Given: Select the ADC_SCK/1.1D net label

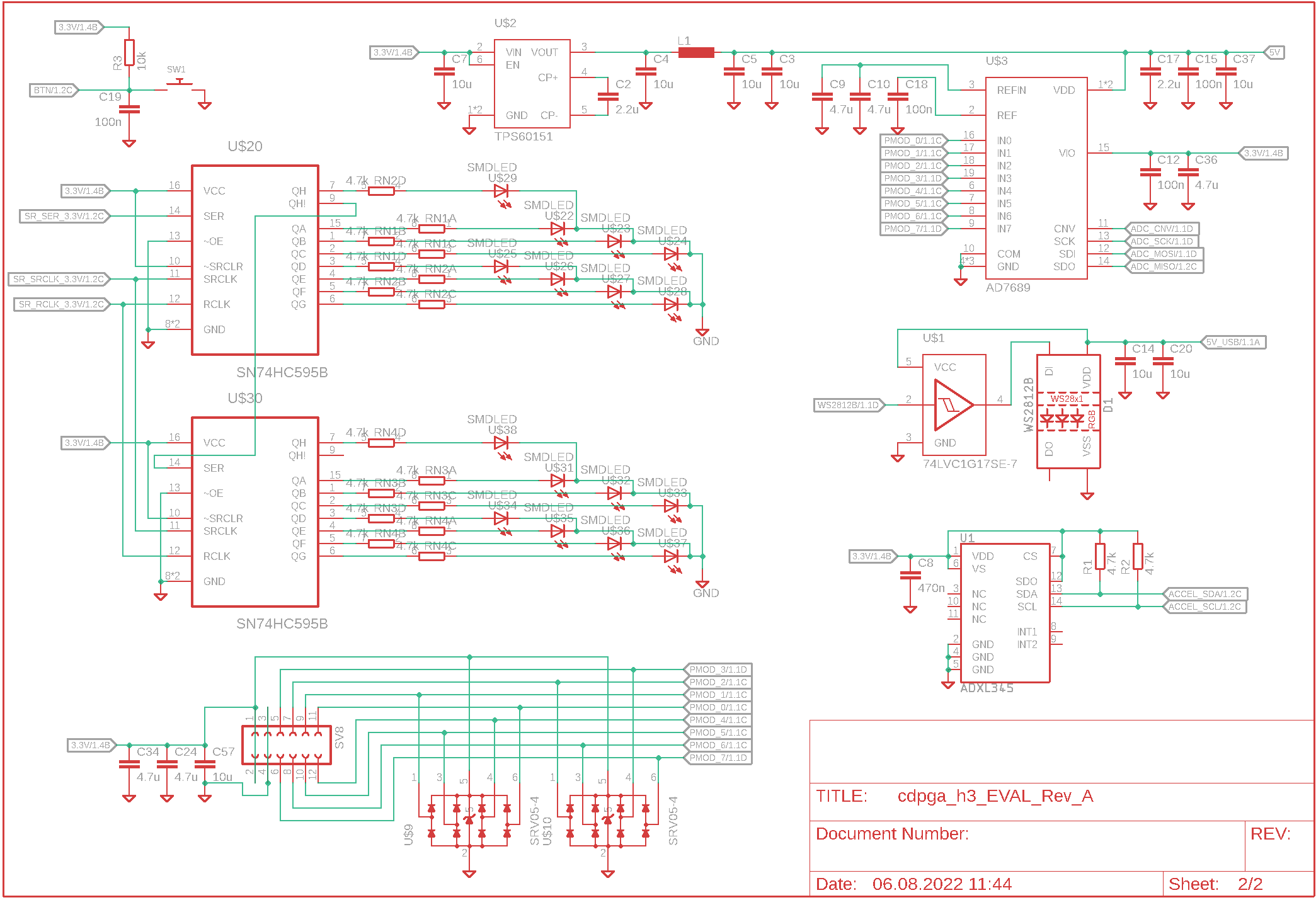Looking at the screenshot, I should click(1162, 241).
